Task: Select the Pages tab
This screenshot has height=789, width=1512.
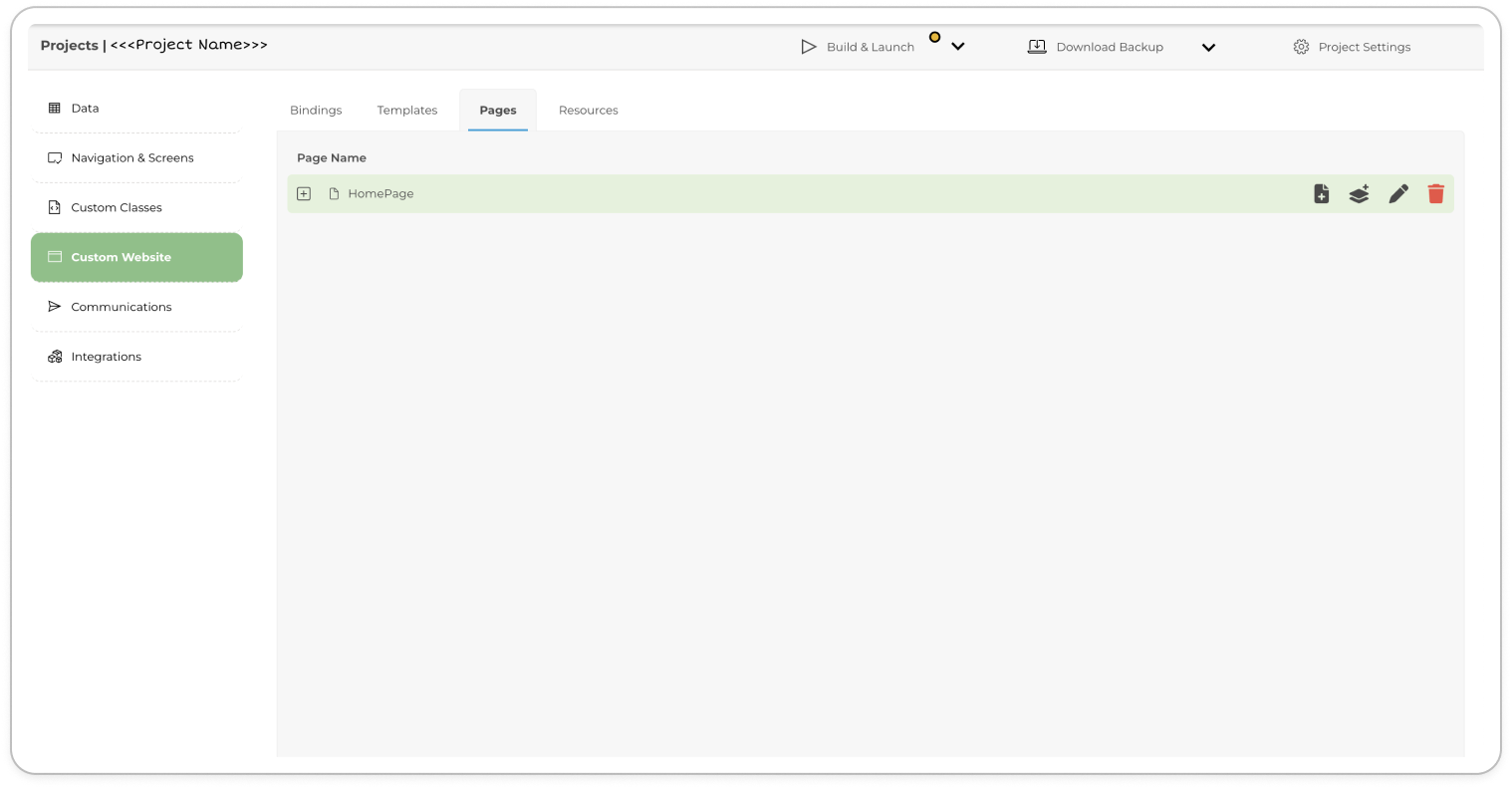Action: tap(498, 111)
